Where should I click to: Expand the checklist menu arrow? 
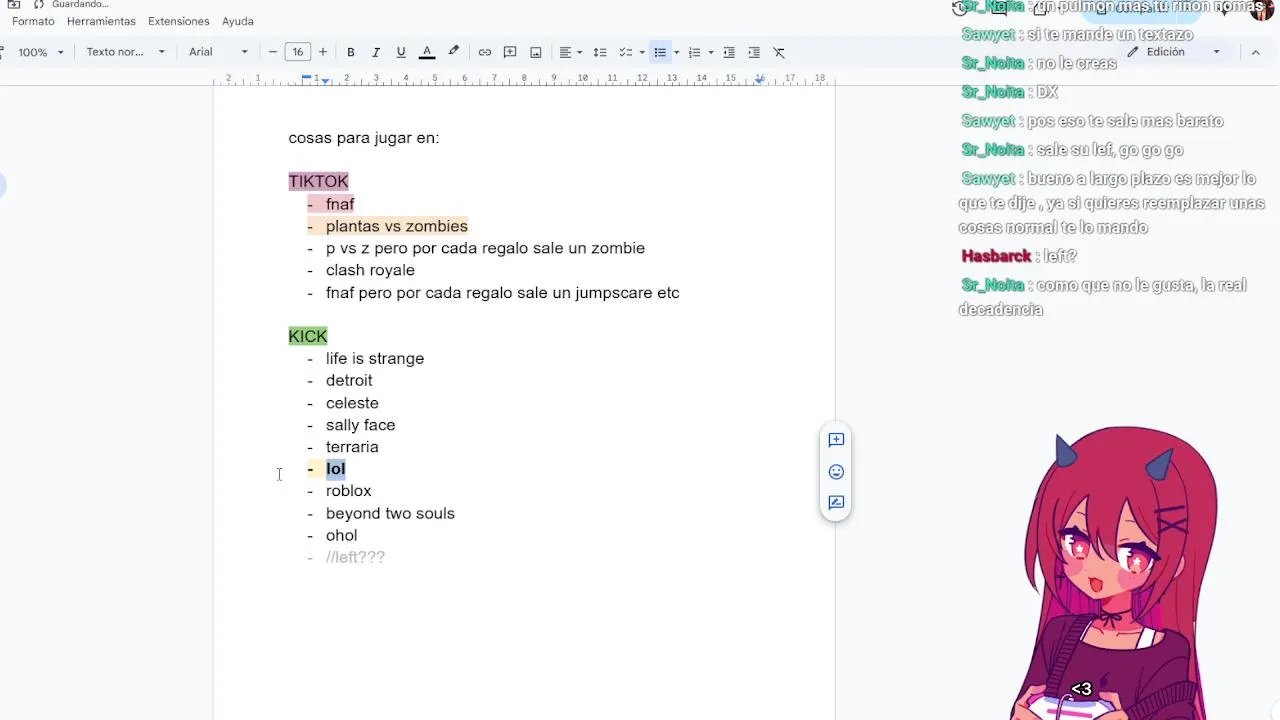(642, 52)
